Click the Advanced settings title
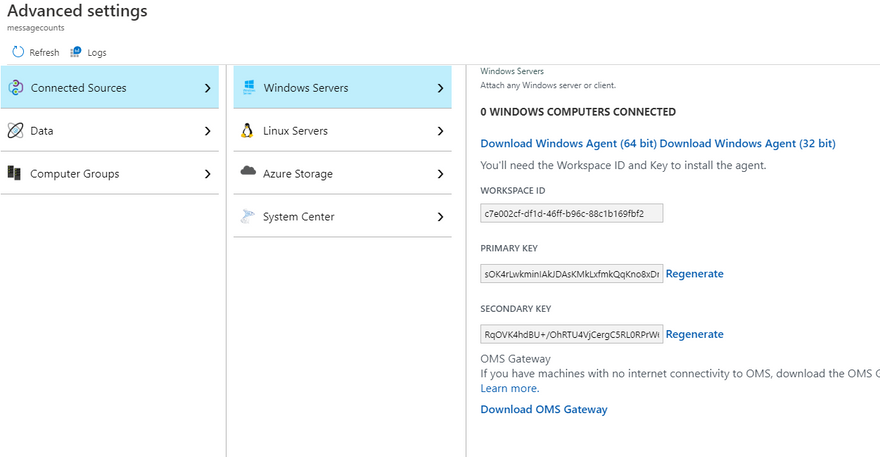Screen dimensions: 880x457 77,11
